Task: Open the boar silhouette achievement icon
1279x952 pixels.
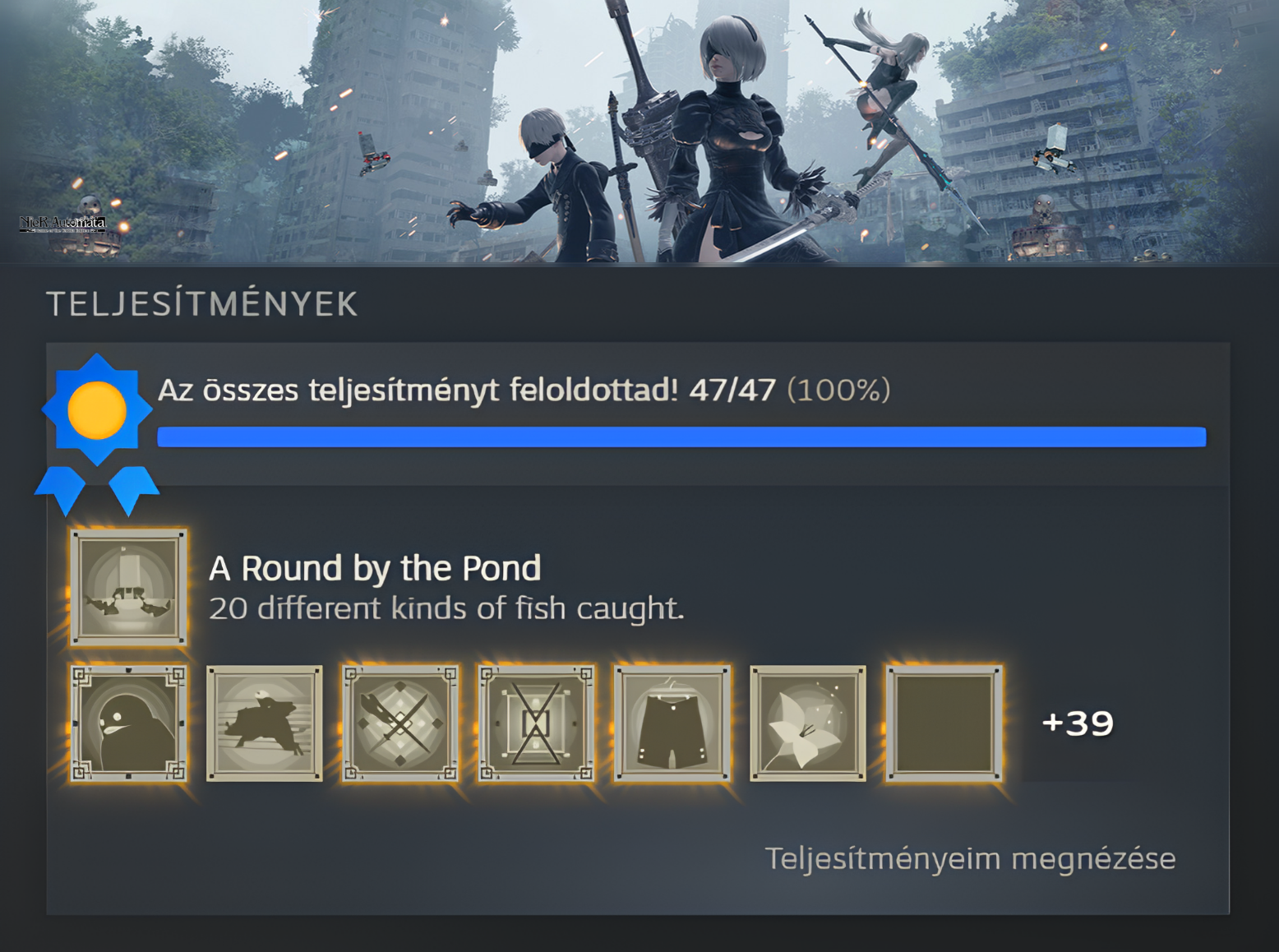Action: pyautogui.click(x=264, y=723)
